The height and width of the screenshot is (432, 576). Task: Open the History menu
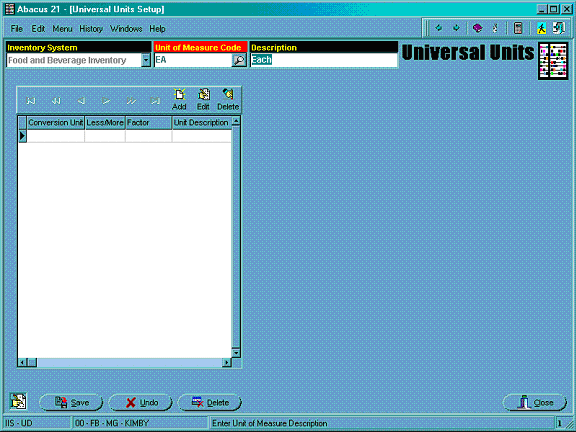(x=91, y=29)
